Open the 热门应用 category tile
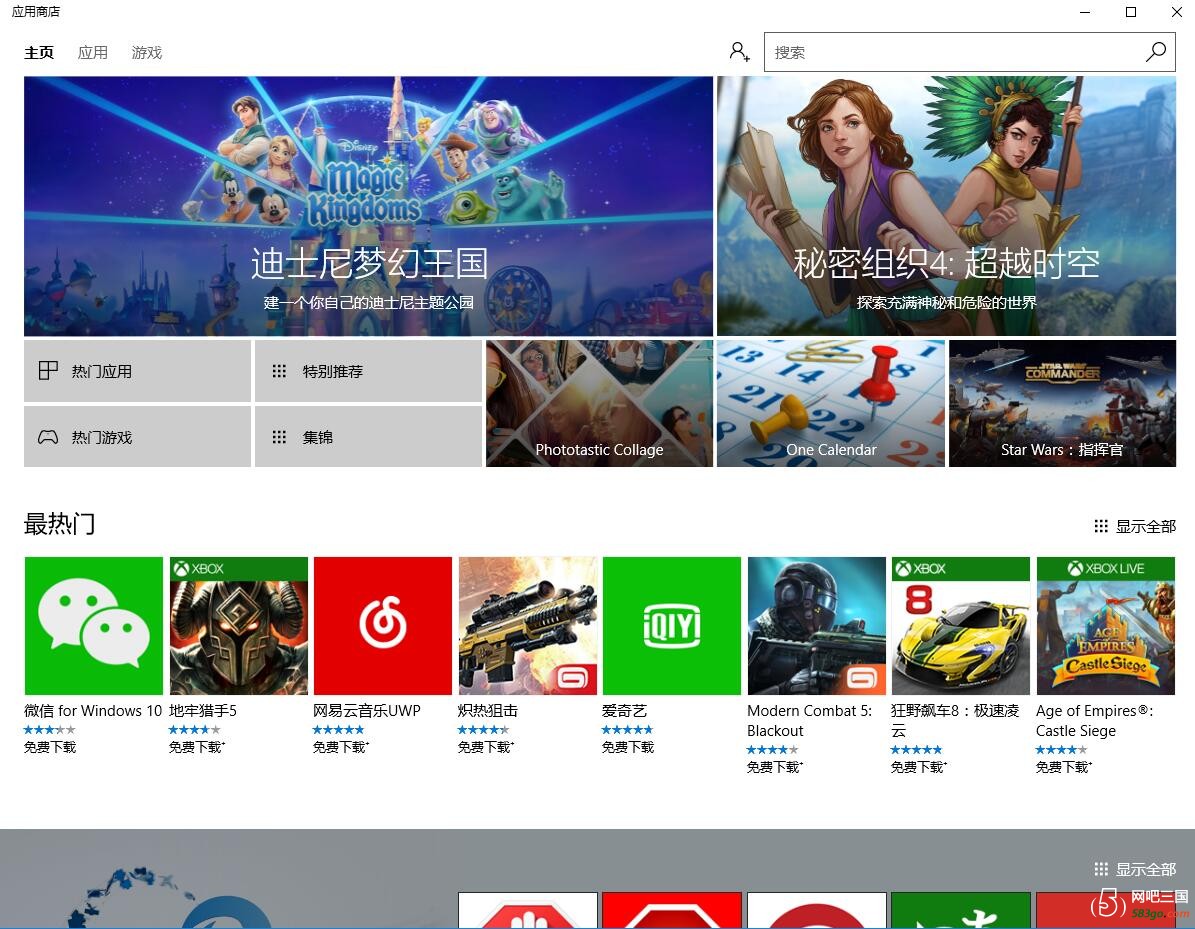Viewport: 1195px width, 929px height. pos(137,371)
